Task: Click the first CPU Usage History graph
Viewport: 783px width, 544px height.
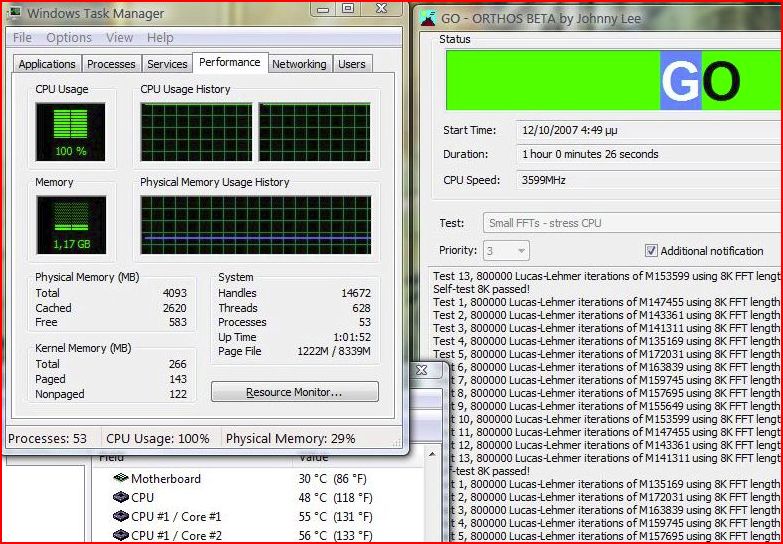Action: tap(196, 132)
